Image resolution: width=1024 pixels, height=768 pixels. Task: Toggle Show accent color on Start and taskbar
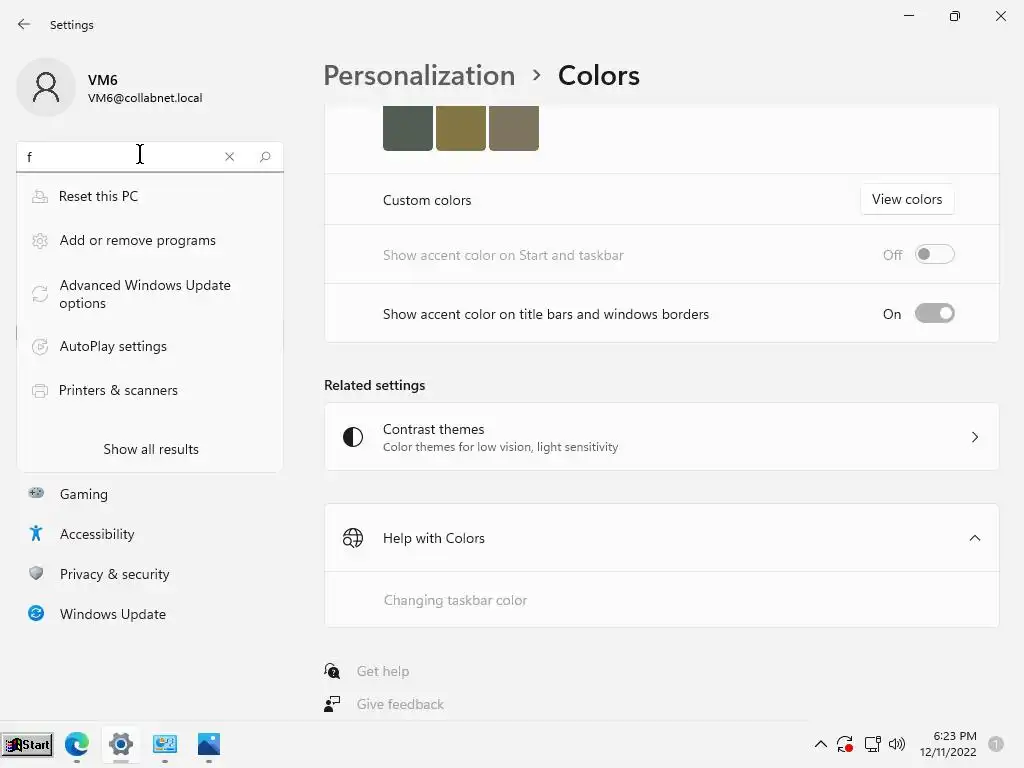[935, 255]
